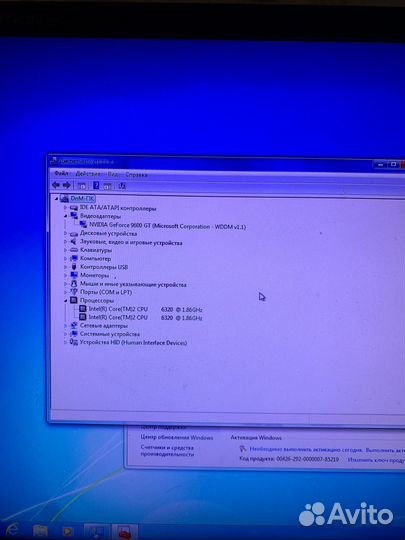Click the Порты (COM и LPT) icon
This screenshot has width=405, height=540.
pyautogui.click(x=74, y=292)
